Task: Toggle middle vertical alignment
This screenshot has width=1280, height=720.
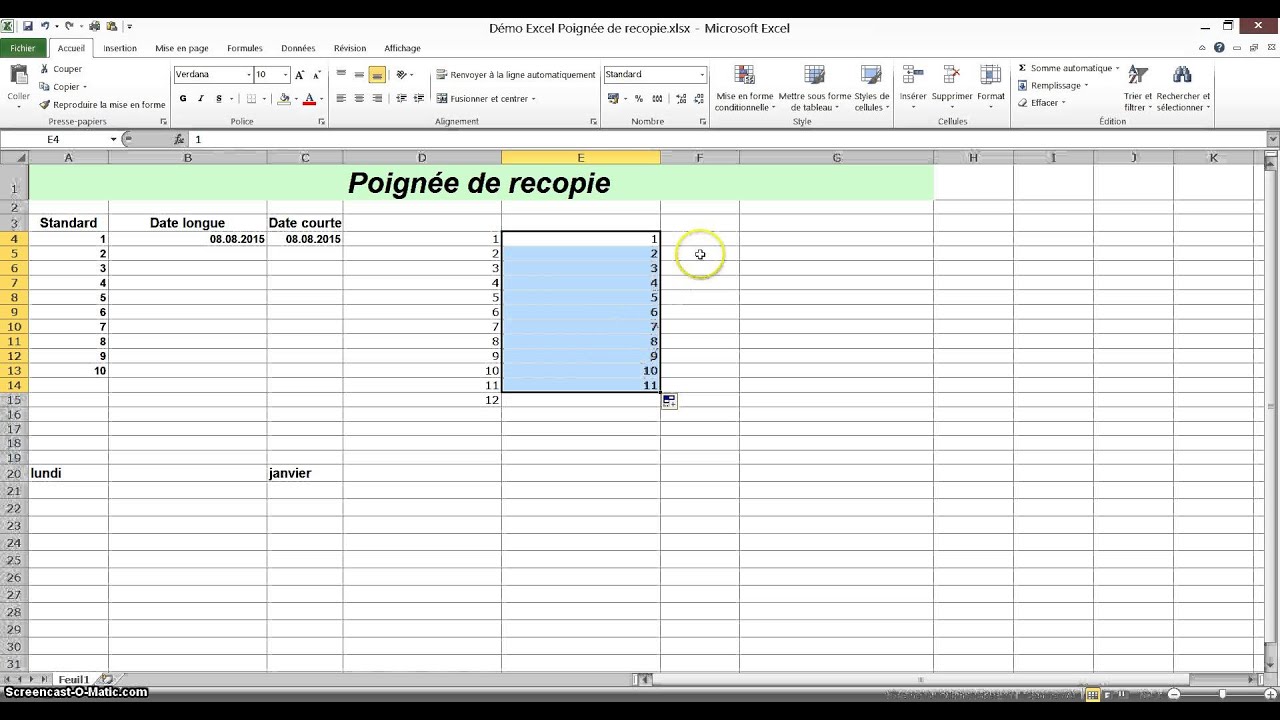Action: coord(359,75)
